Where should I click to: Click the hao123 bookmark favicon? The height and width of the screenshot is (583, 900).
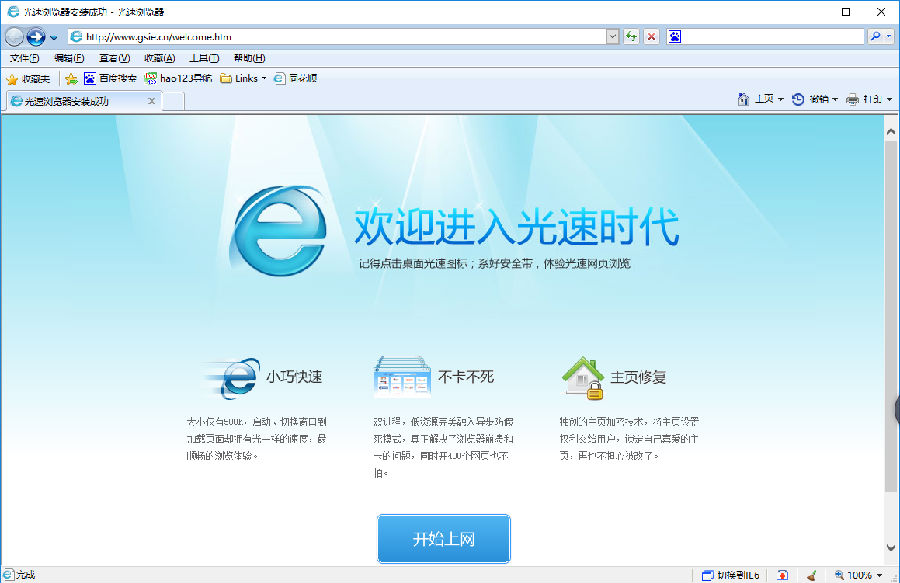[x=151, y=78]
